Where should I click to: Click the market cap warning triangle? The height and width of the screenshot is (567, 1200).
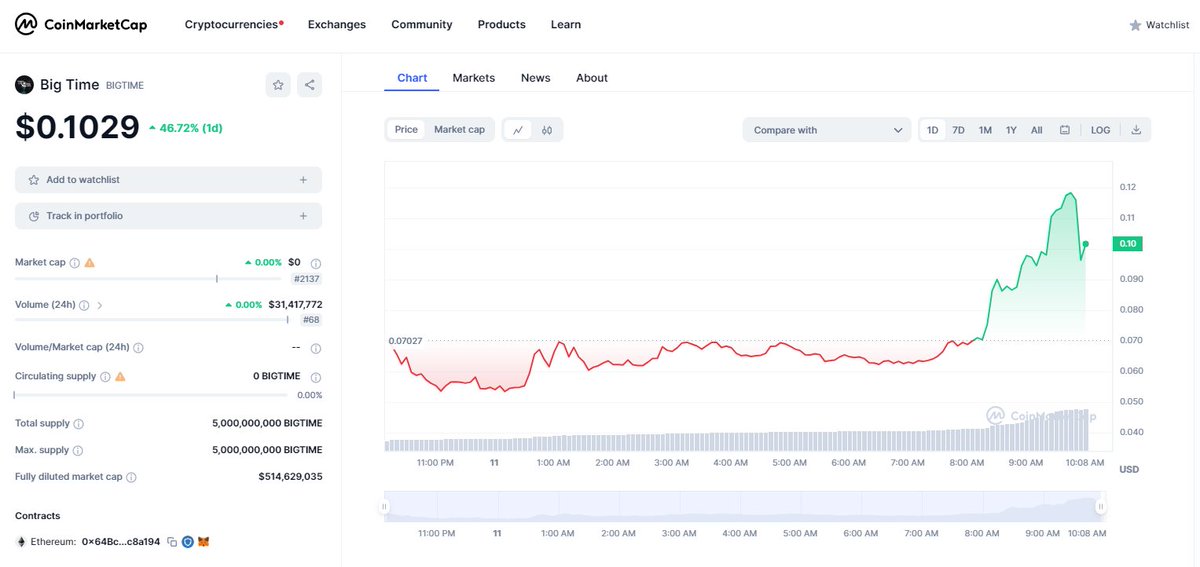point(89,262)
